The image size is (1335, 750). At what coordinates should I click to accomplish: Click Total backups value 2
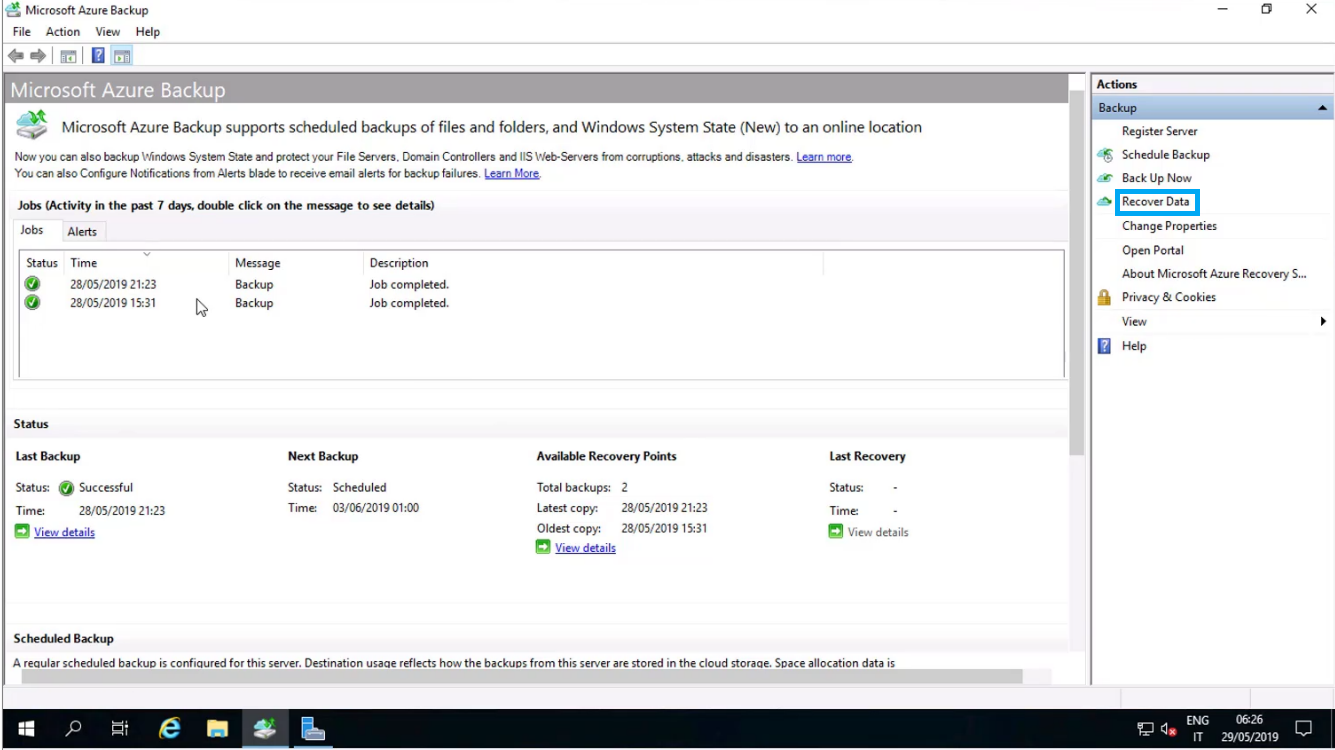point(624,488)
